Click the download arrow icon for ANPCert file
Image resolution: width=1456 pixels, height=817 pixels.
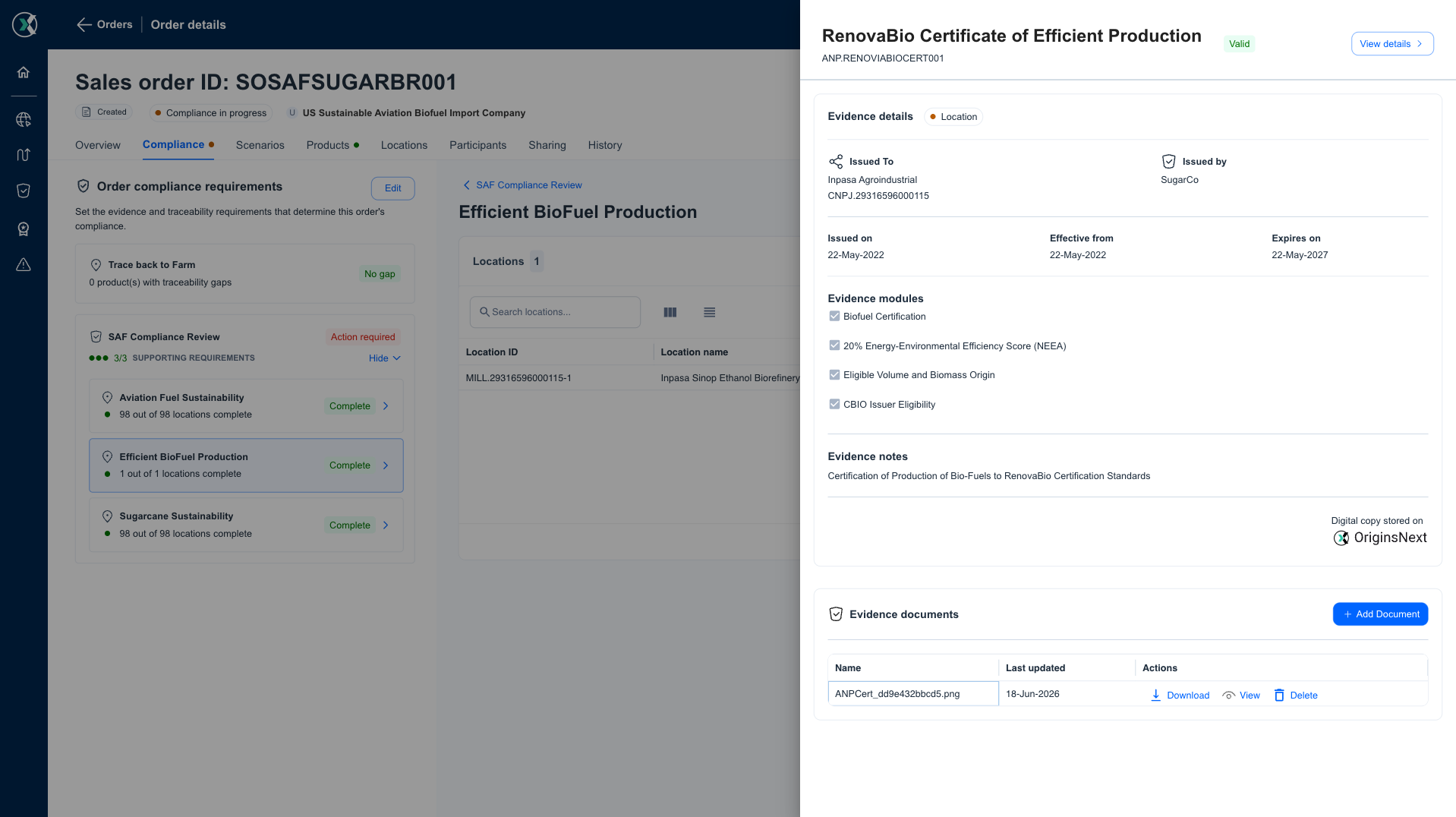point(1155,695)
